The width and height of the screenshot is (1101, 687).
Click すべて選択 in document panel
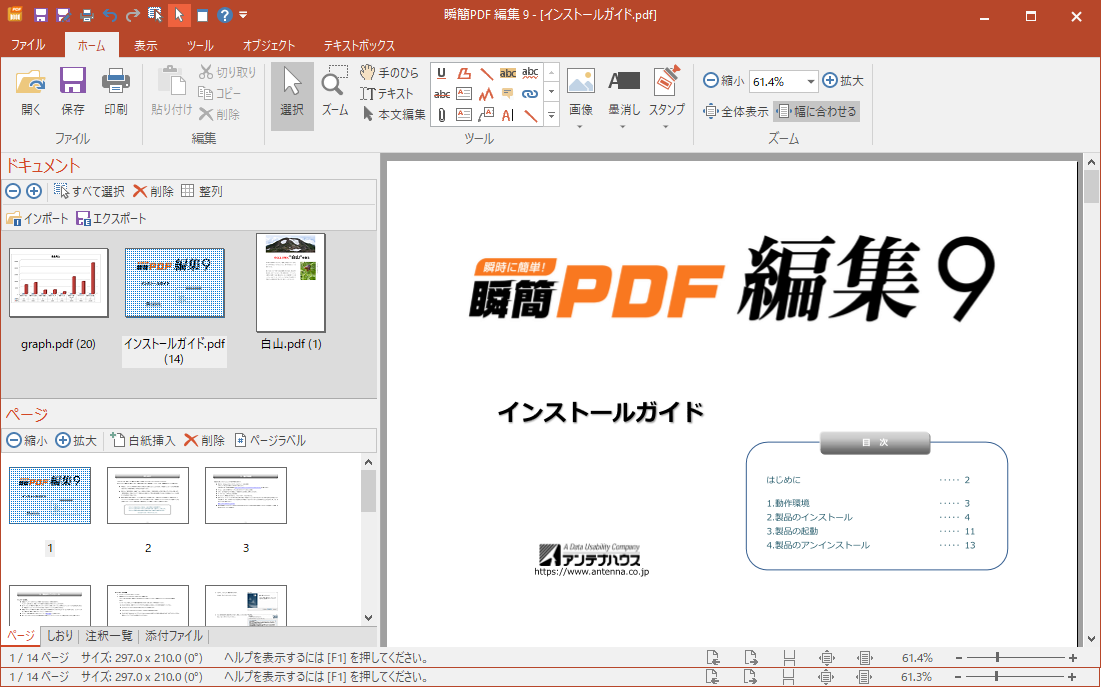click(89, 191)
